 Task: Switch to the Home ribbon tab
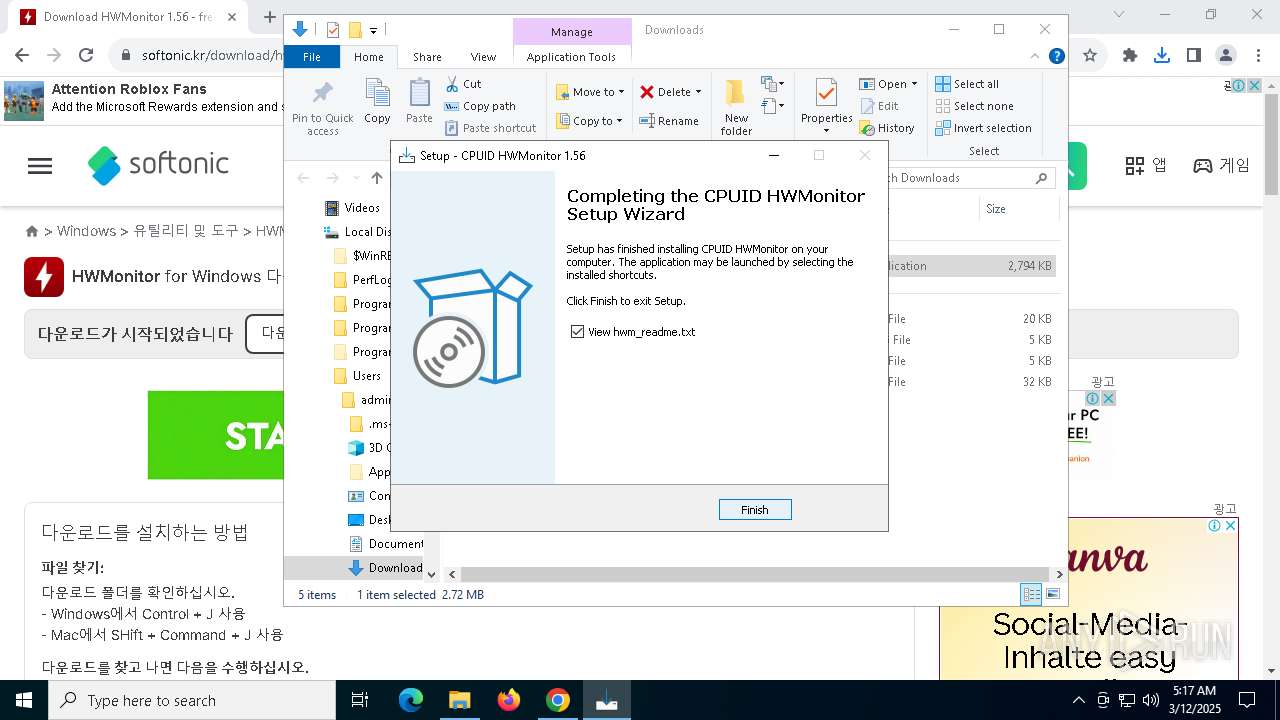pyautogui.click(x=368, y=57)
